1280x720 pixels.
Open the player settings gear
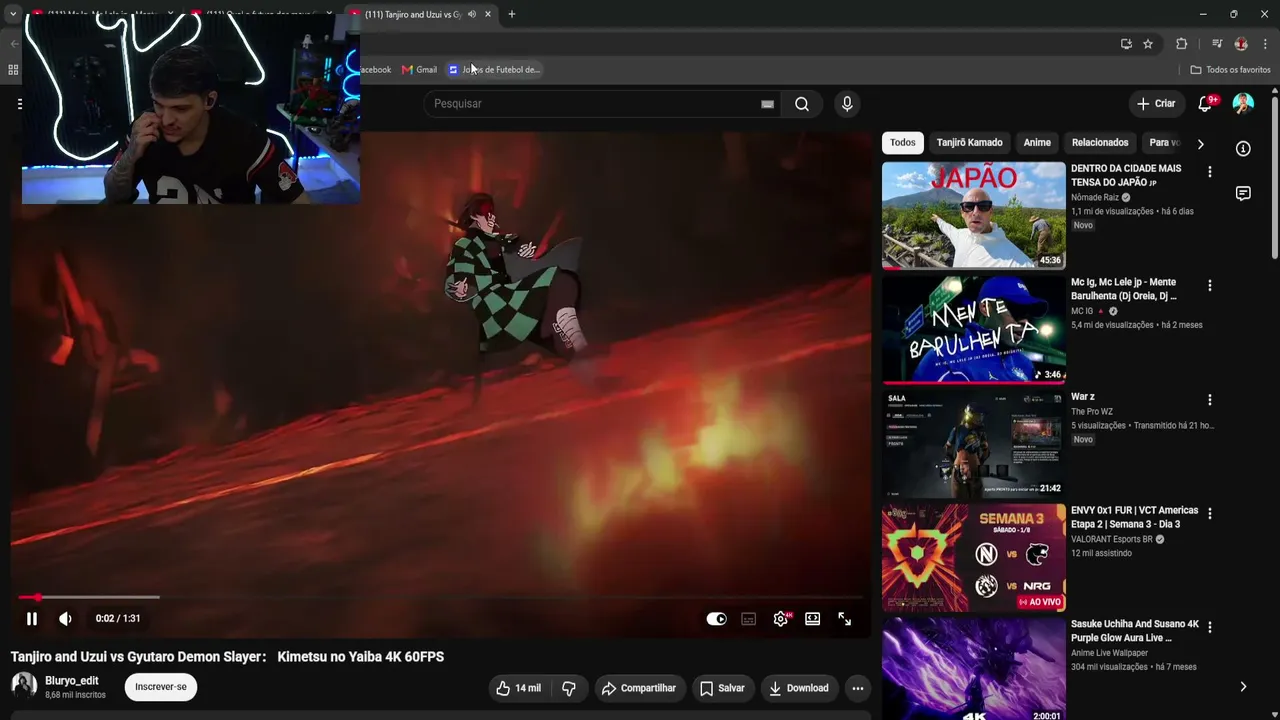point(781,619)
